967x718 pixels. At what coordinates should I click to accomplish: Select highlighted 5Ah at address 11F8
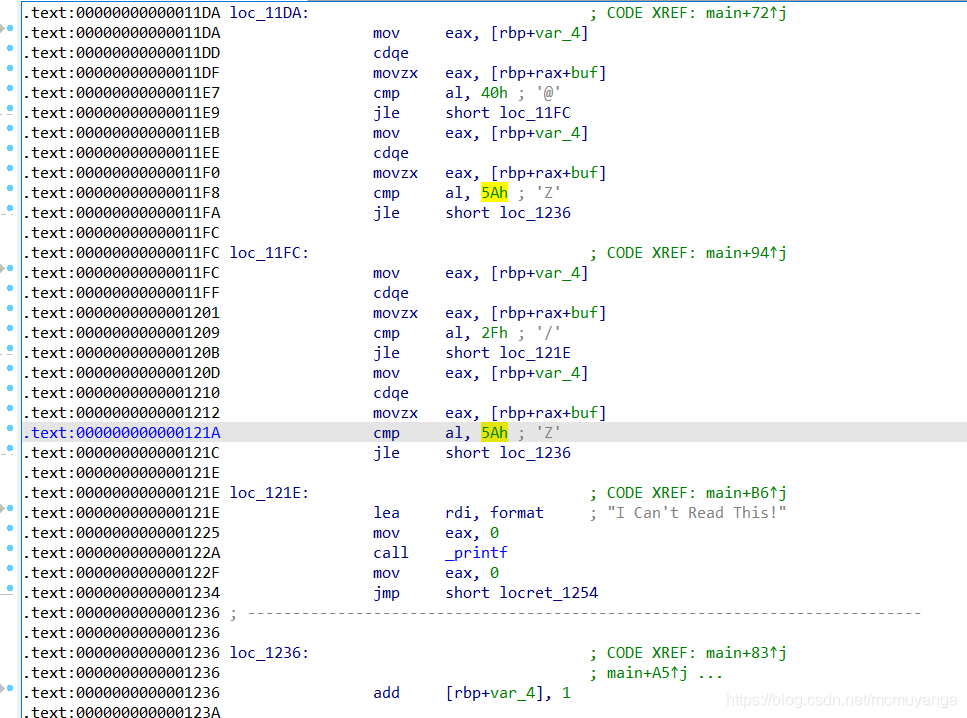click(495, 193)
